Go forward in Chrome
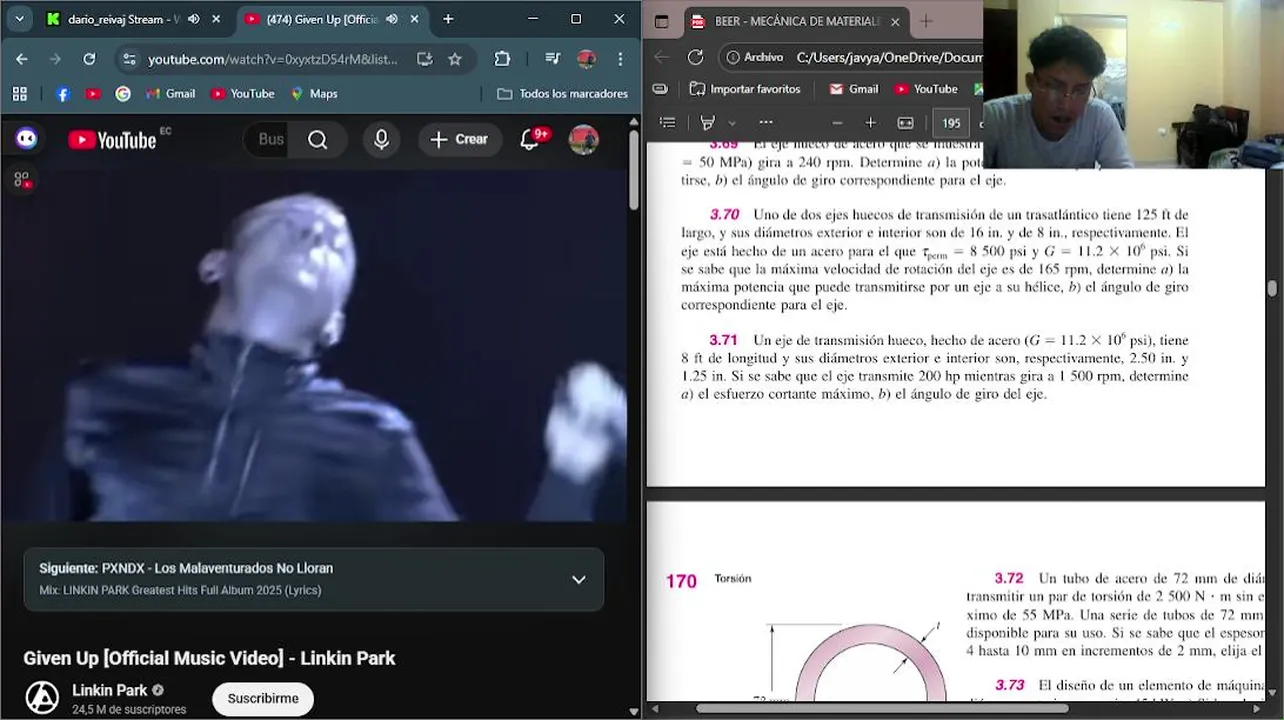The width and height of the screenshot is (1284, 720). (55, 59)
